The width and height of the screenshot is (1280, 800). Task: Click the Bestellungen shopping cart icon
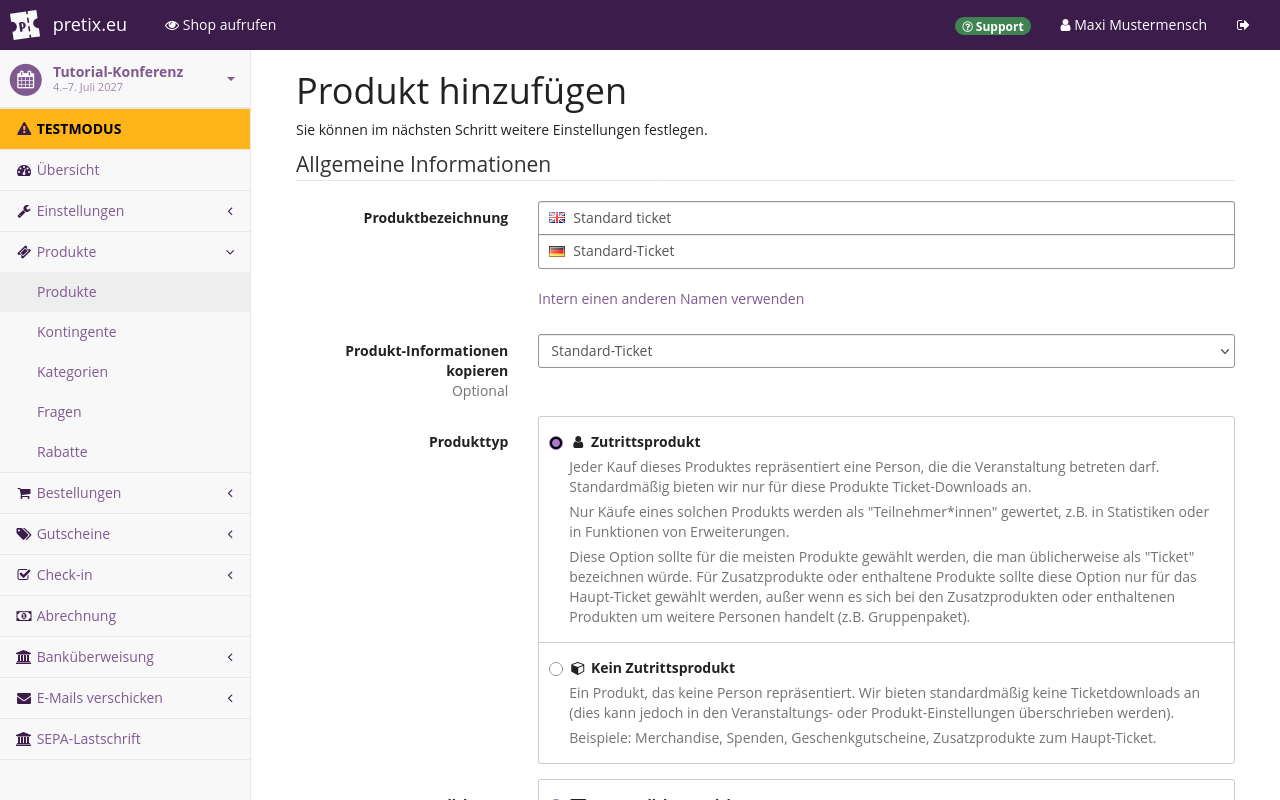(24, 493)
